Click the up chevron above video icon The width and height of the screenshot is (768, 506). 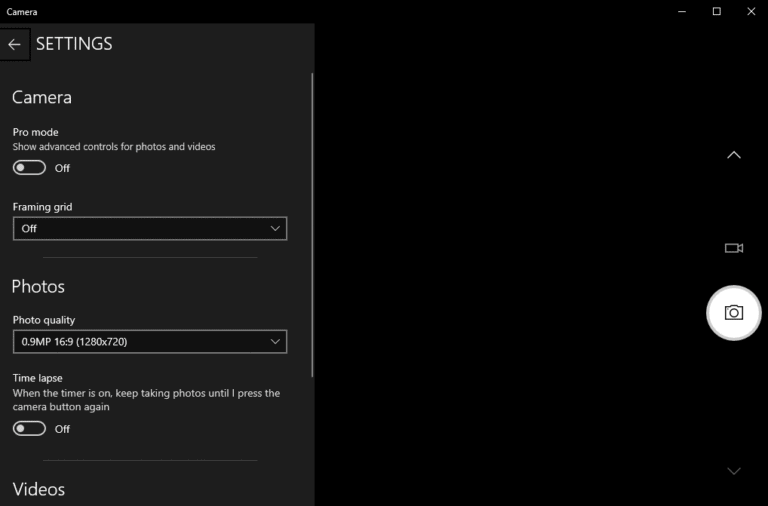pos(733,155)
